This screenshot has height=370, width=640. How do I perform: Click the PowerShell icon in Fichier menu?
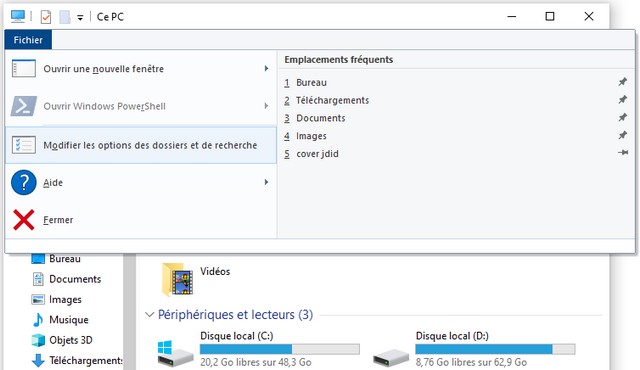[24, 106]
